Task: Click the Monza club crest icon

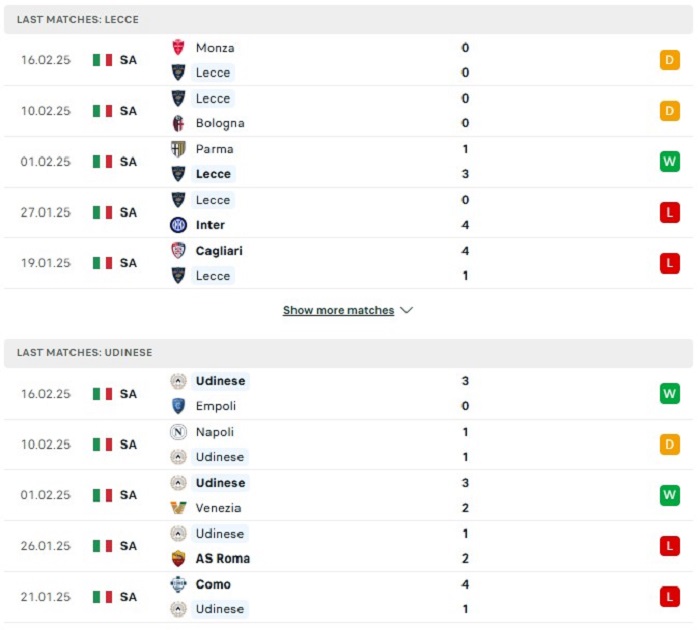Action: point(178,47)
